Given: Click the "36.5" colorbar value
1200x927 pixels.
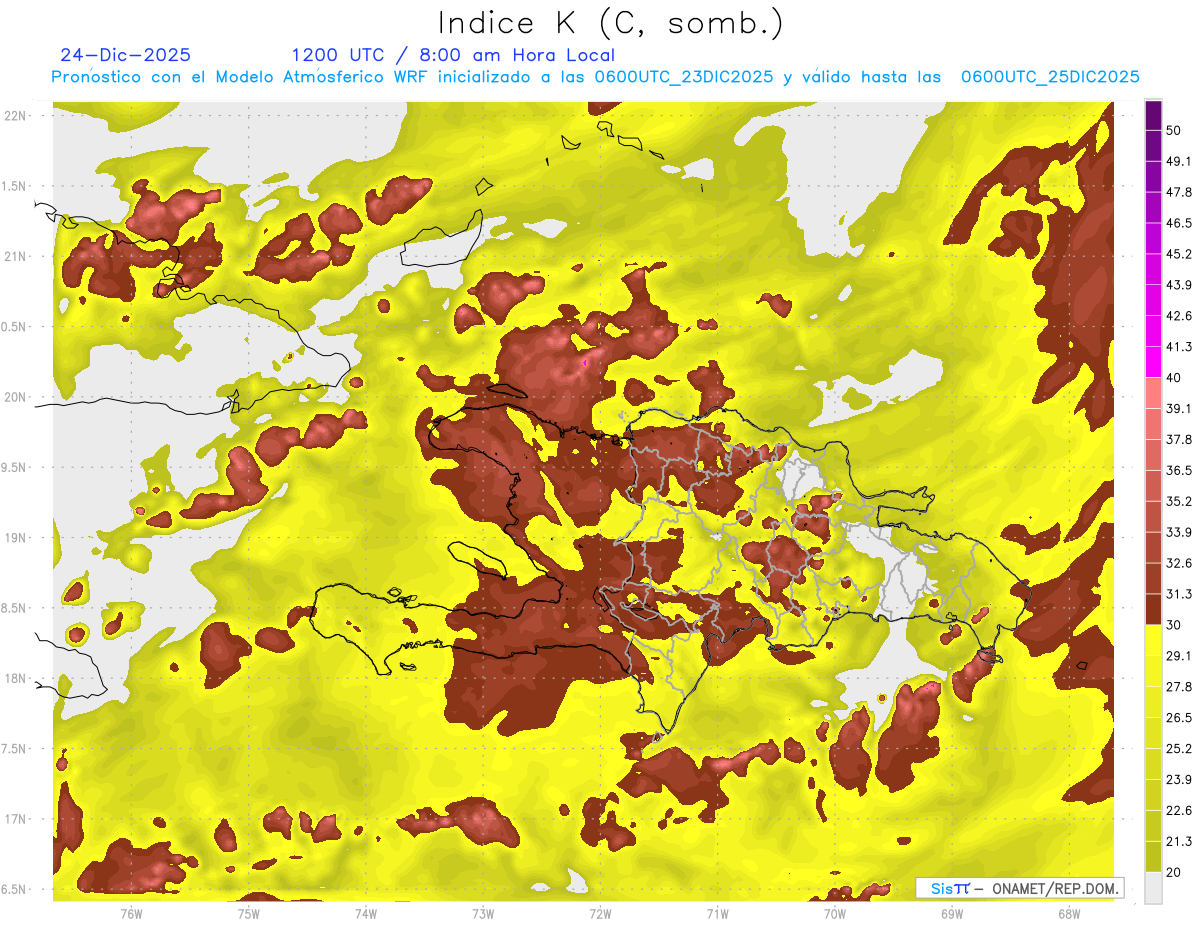Looking at the screenshot, I should click(1179, 470).
